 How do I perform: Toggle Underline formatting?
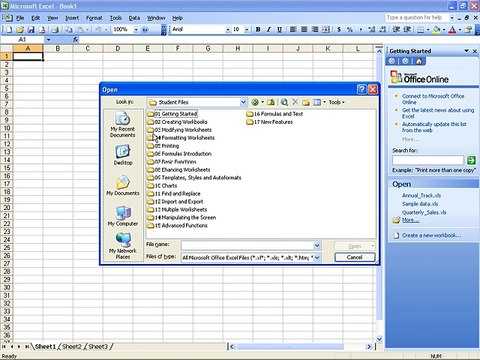pos(279,30)
